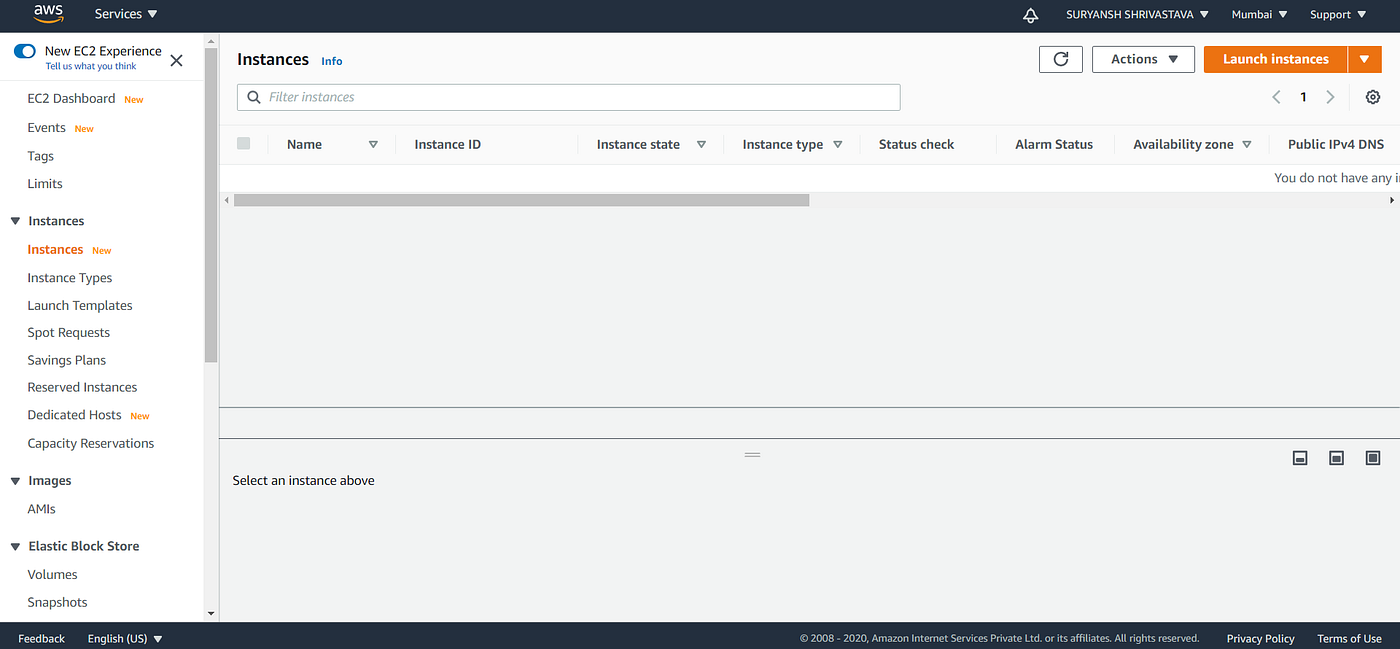Screen dimensions: 1400x649
Task: Collapse the Elastic Block Store section
Action: tap(16, 546)
